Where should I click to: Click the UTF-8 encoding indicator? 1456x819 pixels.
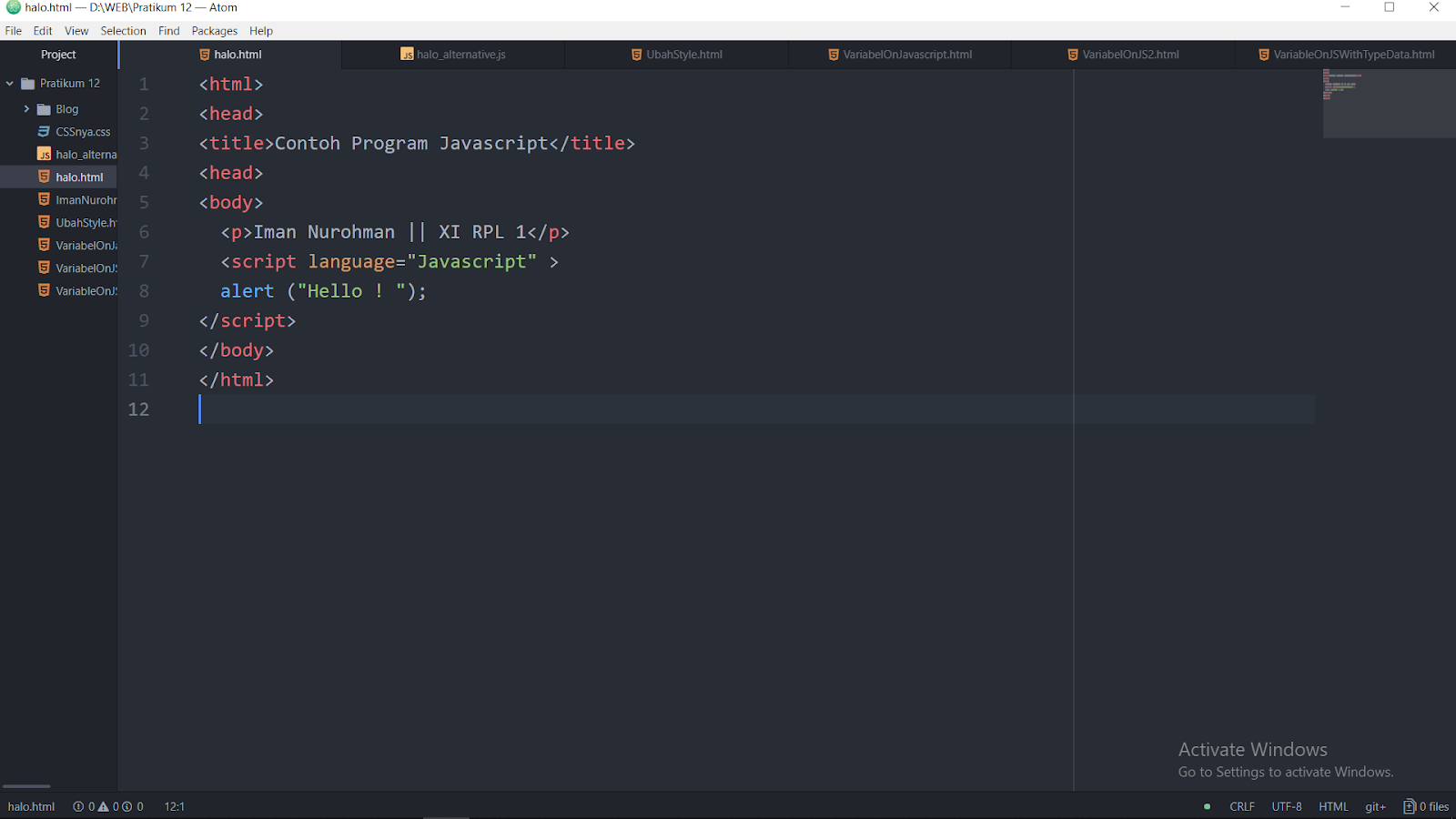click(1286, 806)
